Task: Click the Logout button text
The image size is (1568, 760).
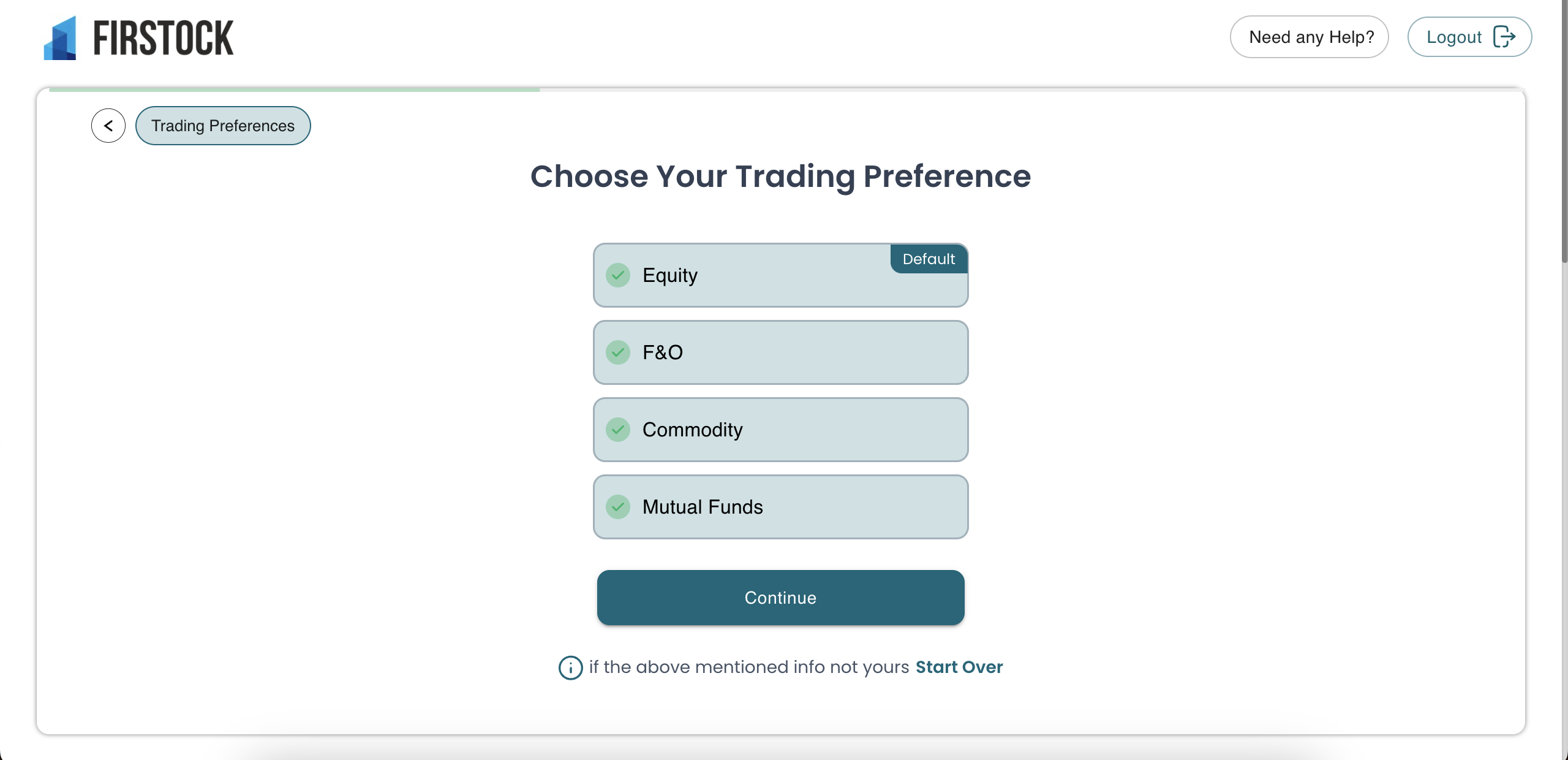Action: click(1454, 37)
